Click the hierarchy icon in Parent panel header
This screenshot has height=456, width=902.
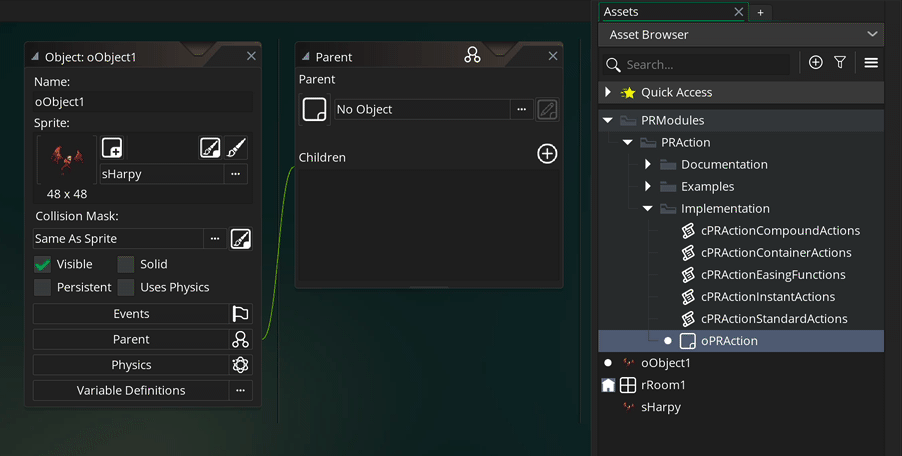coord(472,55)
